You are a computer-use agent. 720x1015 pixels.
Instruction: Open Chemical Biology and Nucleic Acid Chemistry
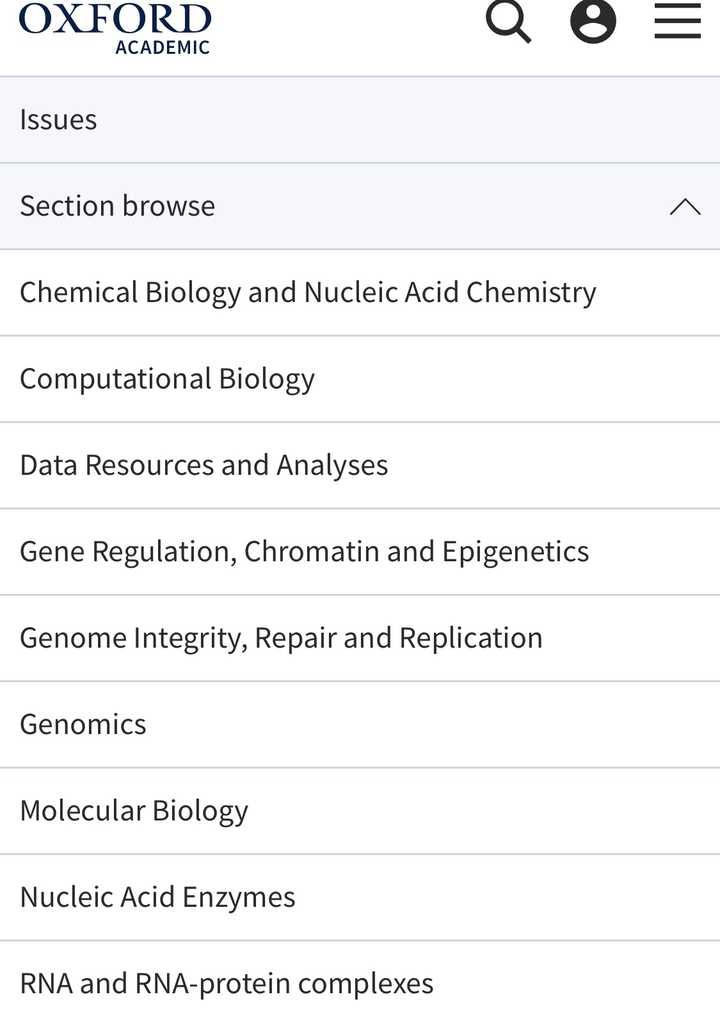tap(306, 292)
